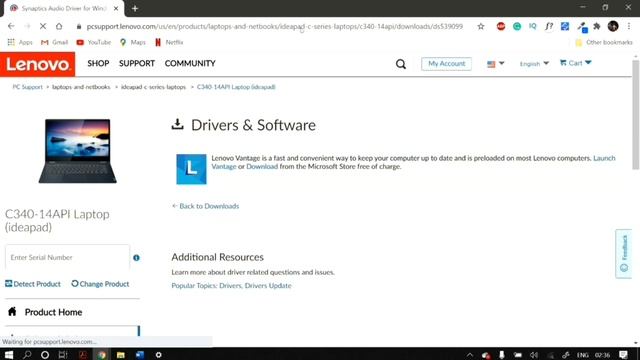Viewport: 640px width, 360px height.
Task: Open the IQ extension icon
Action: pyautogui.click(x=533, y=26)
